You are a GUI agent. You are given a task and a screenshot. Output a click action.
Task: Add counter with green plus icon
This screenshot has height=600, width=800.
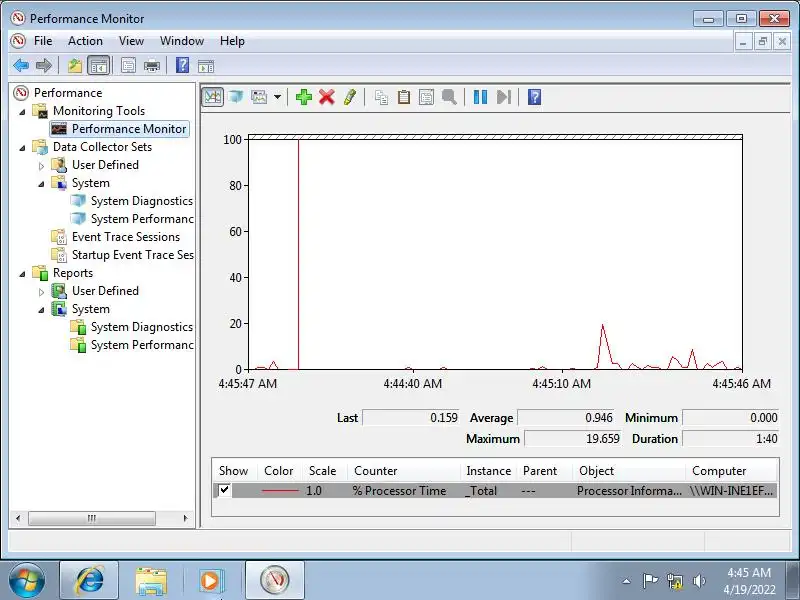click(x=304, y=96)
